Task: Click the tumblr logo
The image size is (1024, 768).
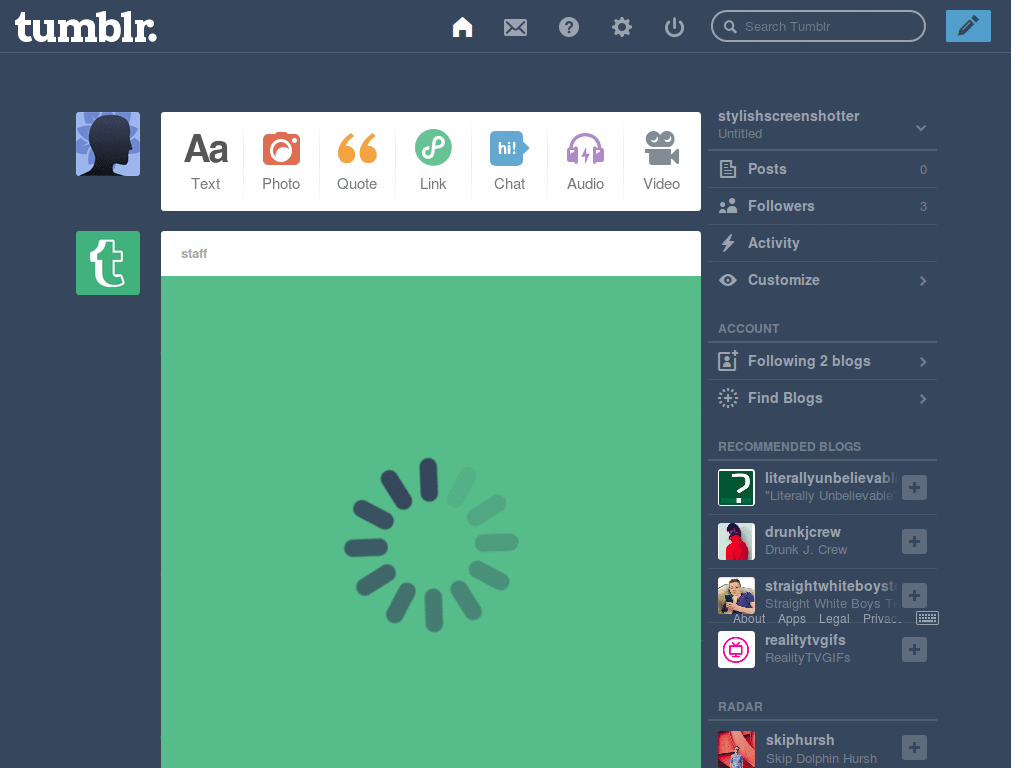Action: tap(86, 27)
